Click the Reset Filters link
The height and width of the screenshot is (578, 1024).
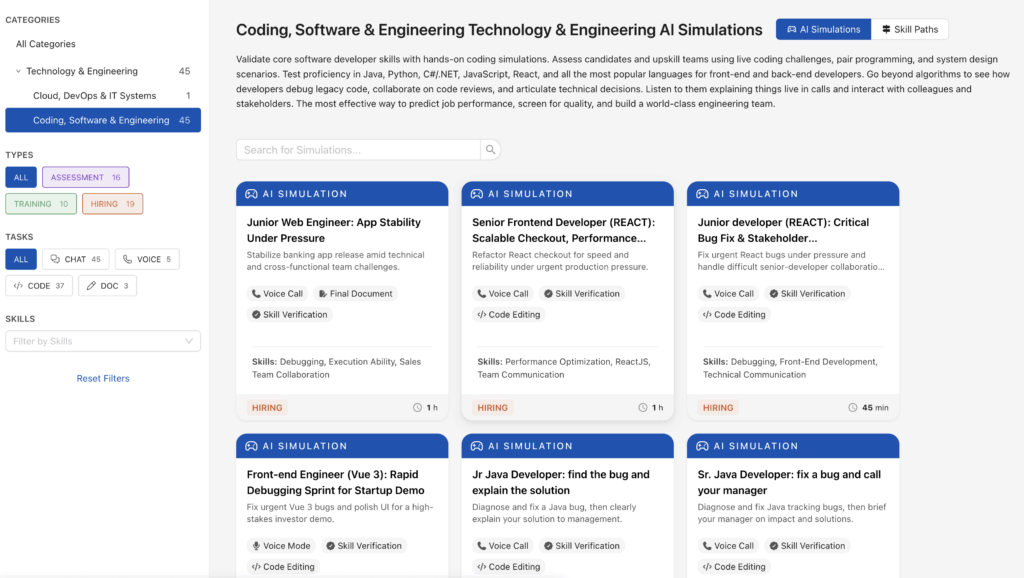(x=103, y=379)
